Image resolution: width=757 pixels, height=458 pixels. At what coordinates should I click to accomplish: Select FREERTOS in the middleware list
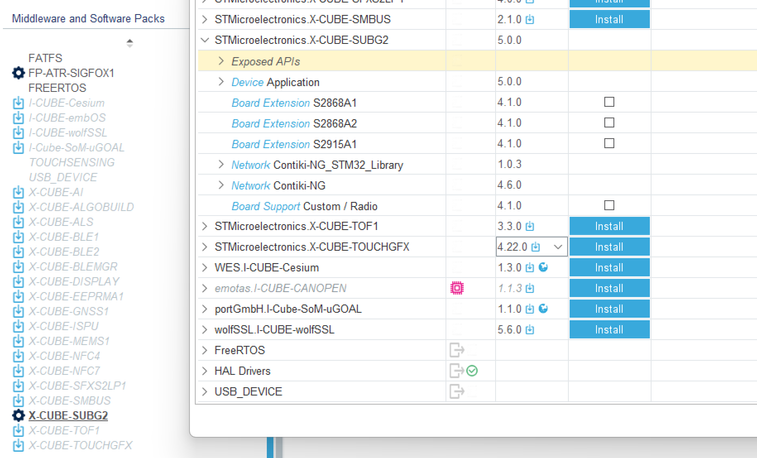(x=57, y=88)
